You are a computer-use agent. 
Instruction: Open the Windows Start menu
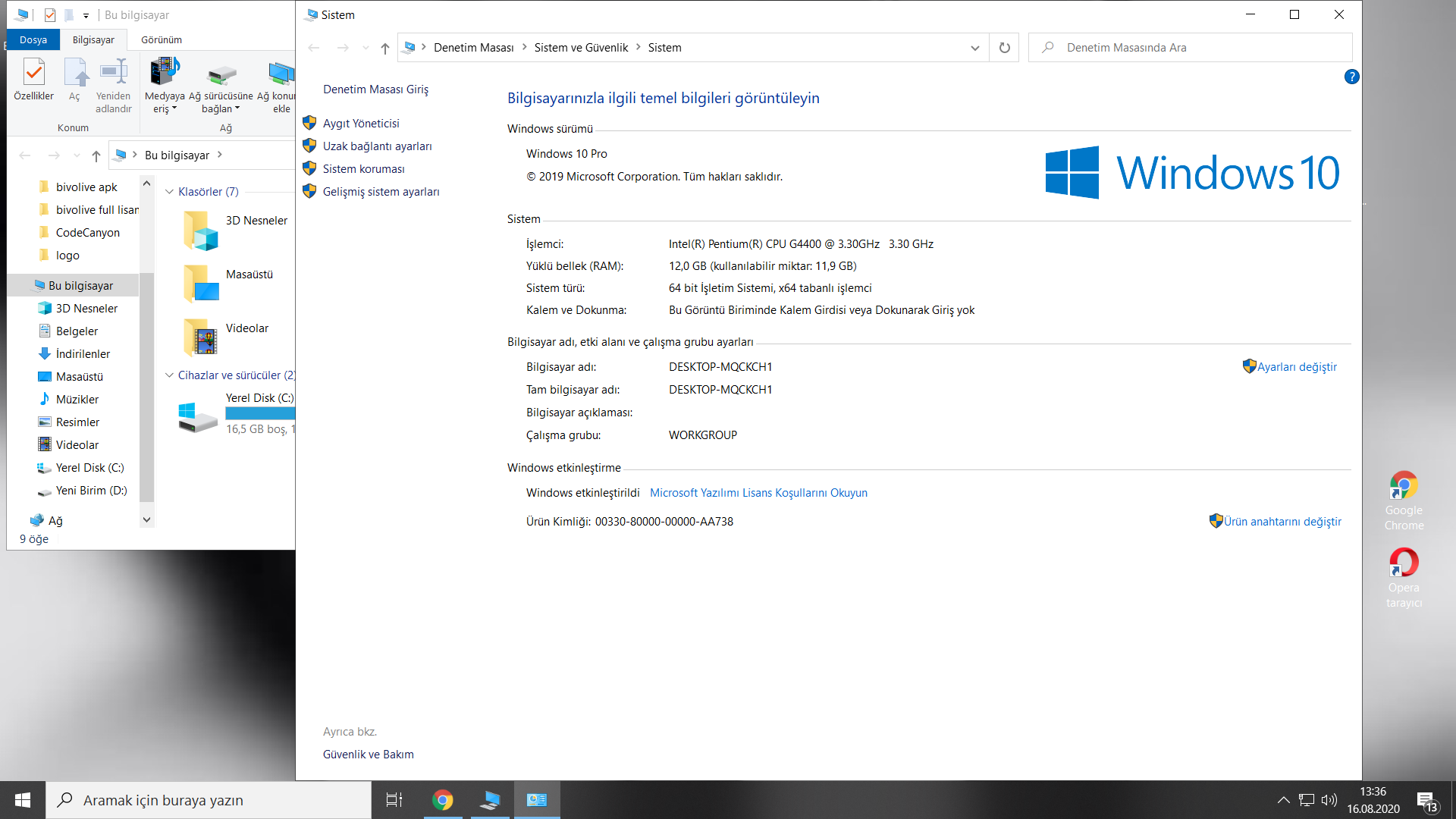click(23, 800)
